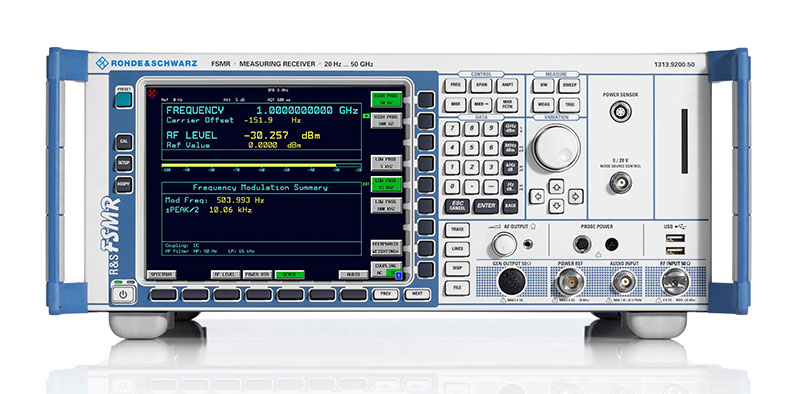Select the GHz/-dBm unit key

click(x=510, y=129)
